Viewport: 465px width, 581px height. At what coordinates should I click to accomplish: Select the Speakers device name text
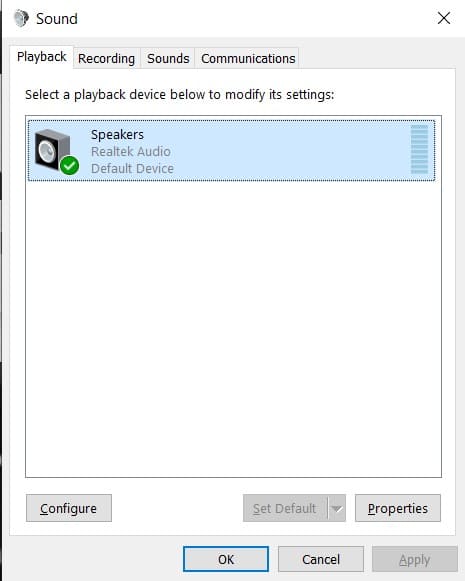[x=117, y=135]
